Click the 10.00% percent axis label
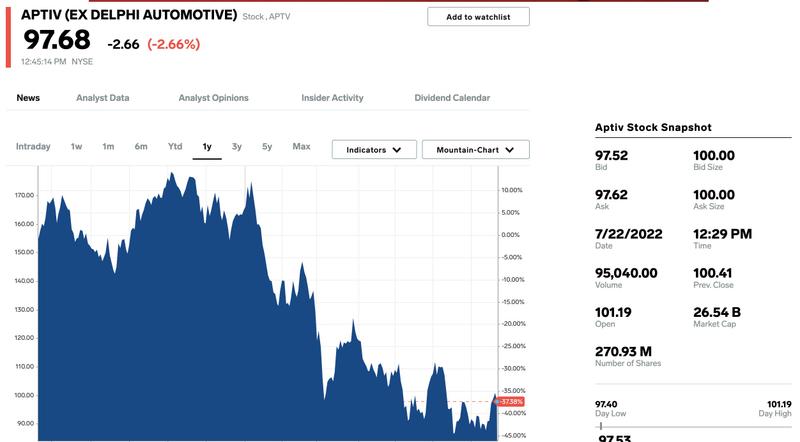This screenshot has height=442, width=800. tap(512, 190)
